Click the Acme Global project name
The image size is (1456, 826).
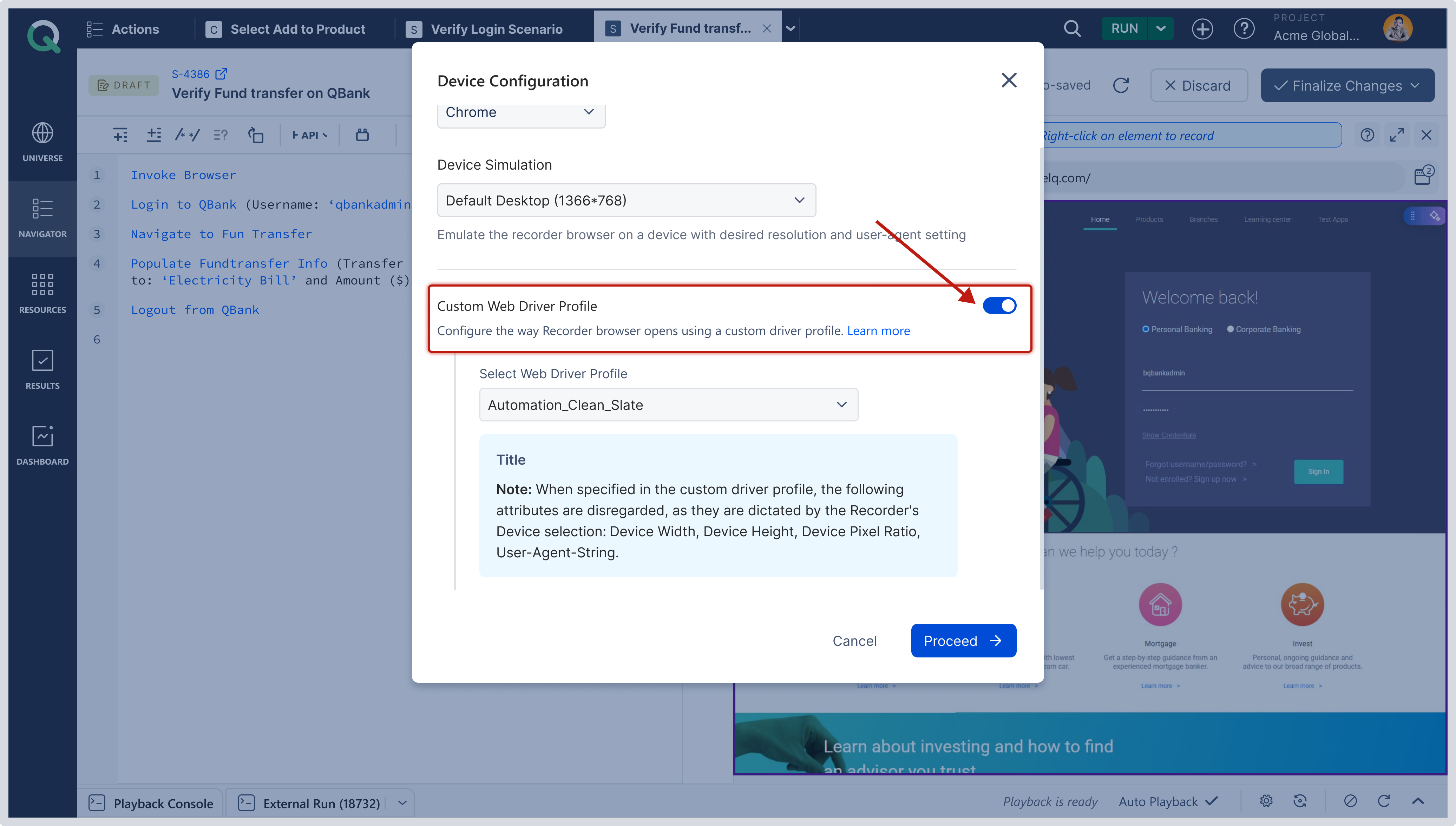[x=1316, y=35]
